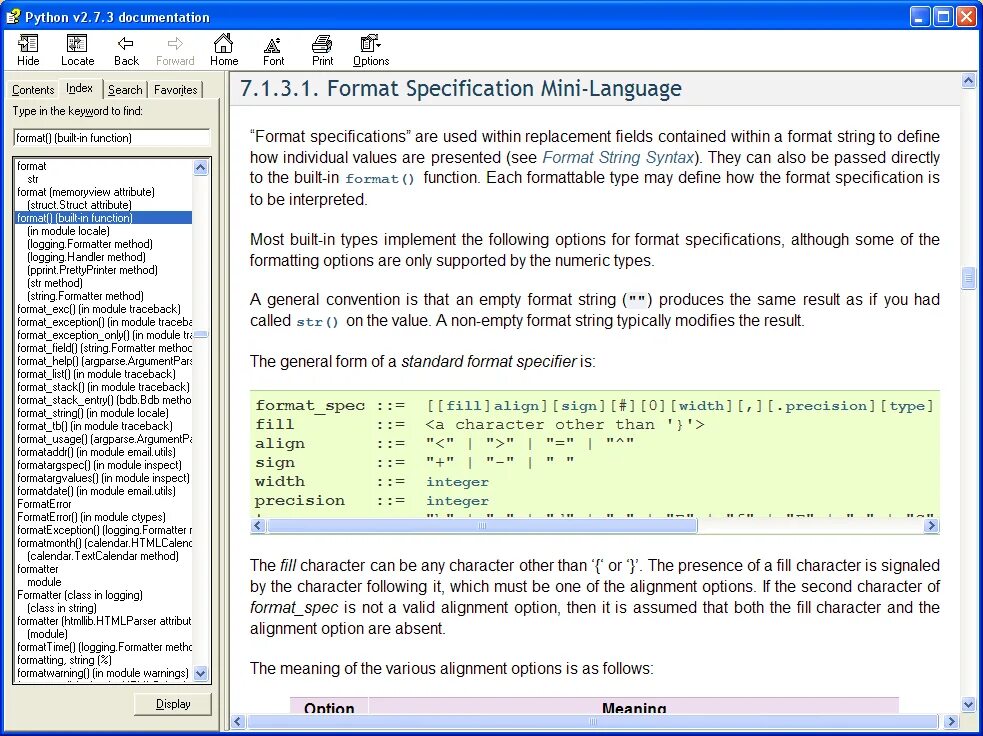Screen dimensions: 983x736
Task: Select '(logging.Handler method)' index entry
Action: [86, 257]
